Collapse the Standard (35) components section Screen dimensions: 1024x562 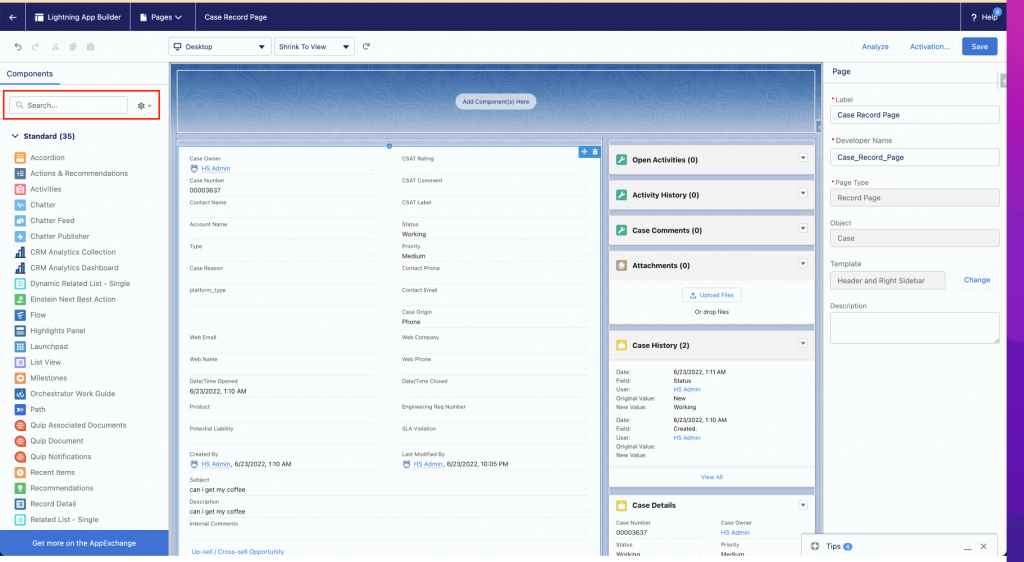[x=16, y=136]
